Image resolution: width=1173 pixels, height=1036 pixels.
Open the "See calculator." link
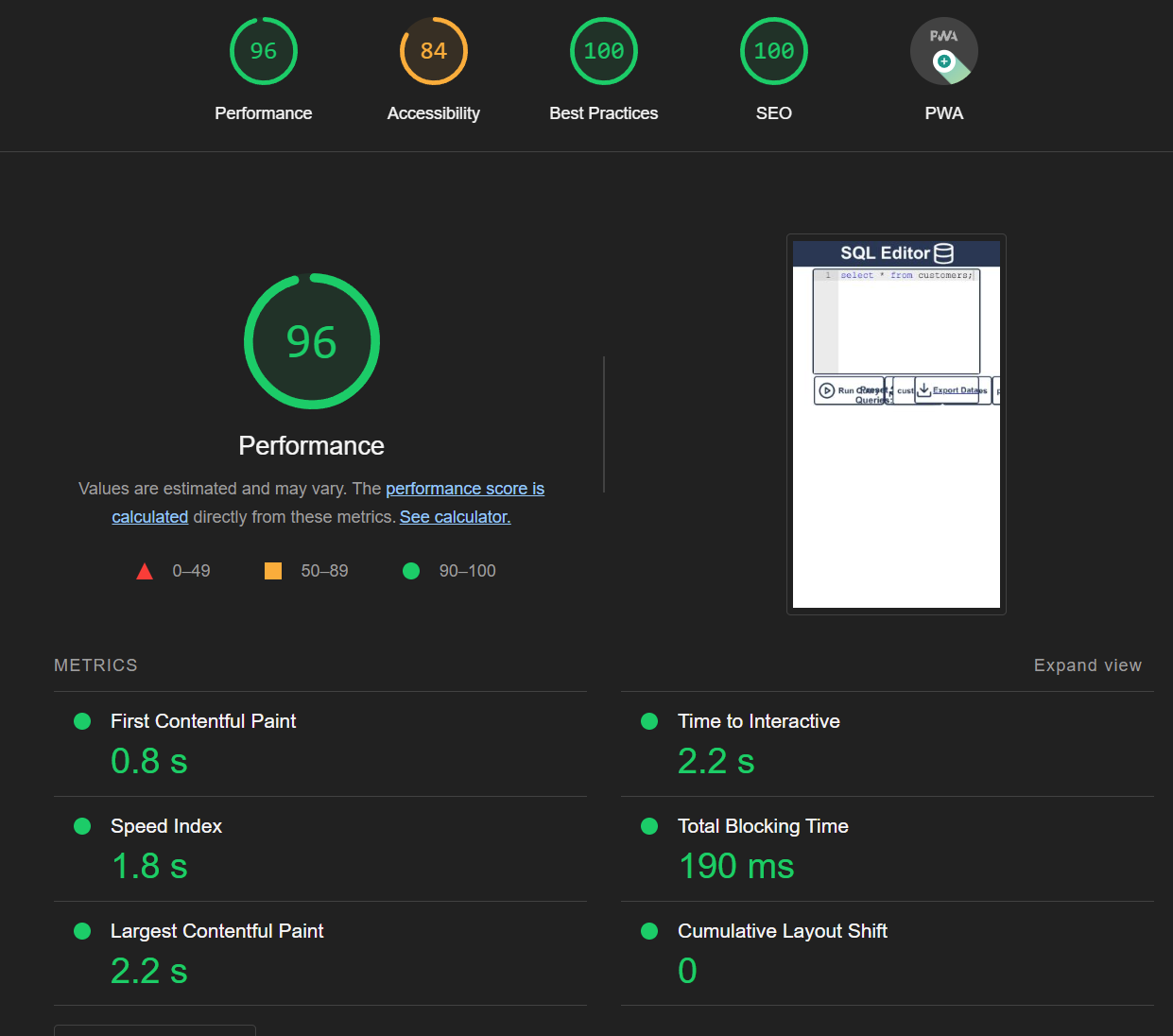click(x=455, y=516)
